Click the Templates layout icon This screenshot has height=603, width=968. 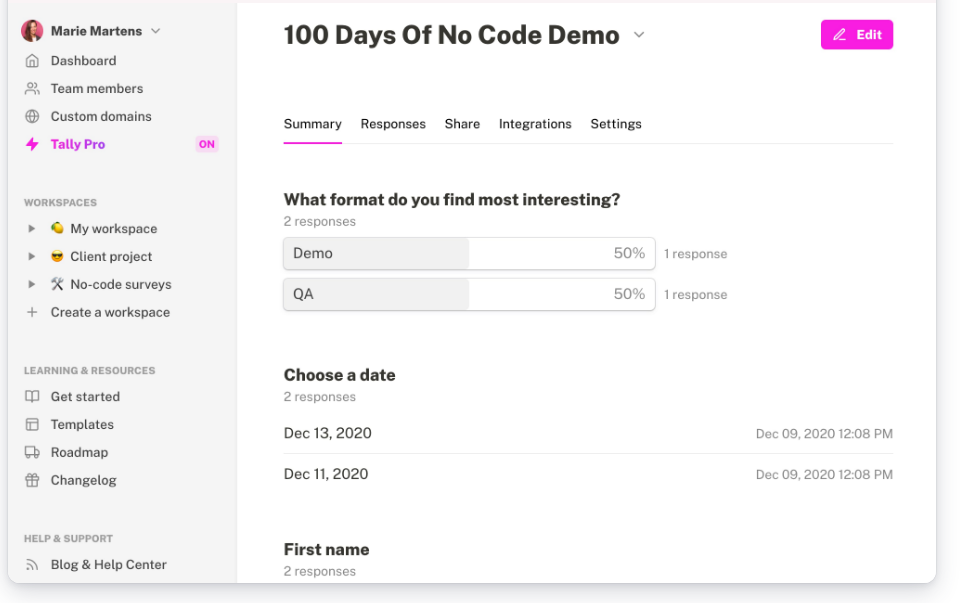pyautogui.click(x=32, y=425)
